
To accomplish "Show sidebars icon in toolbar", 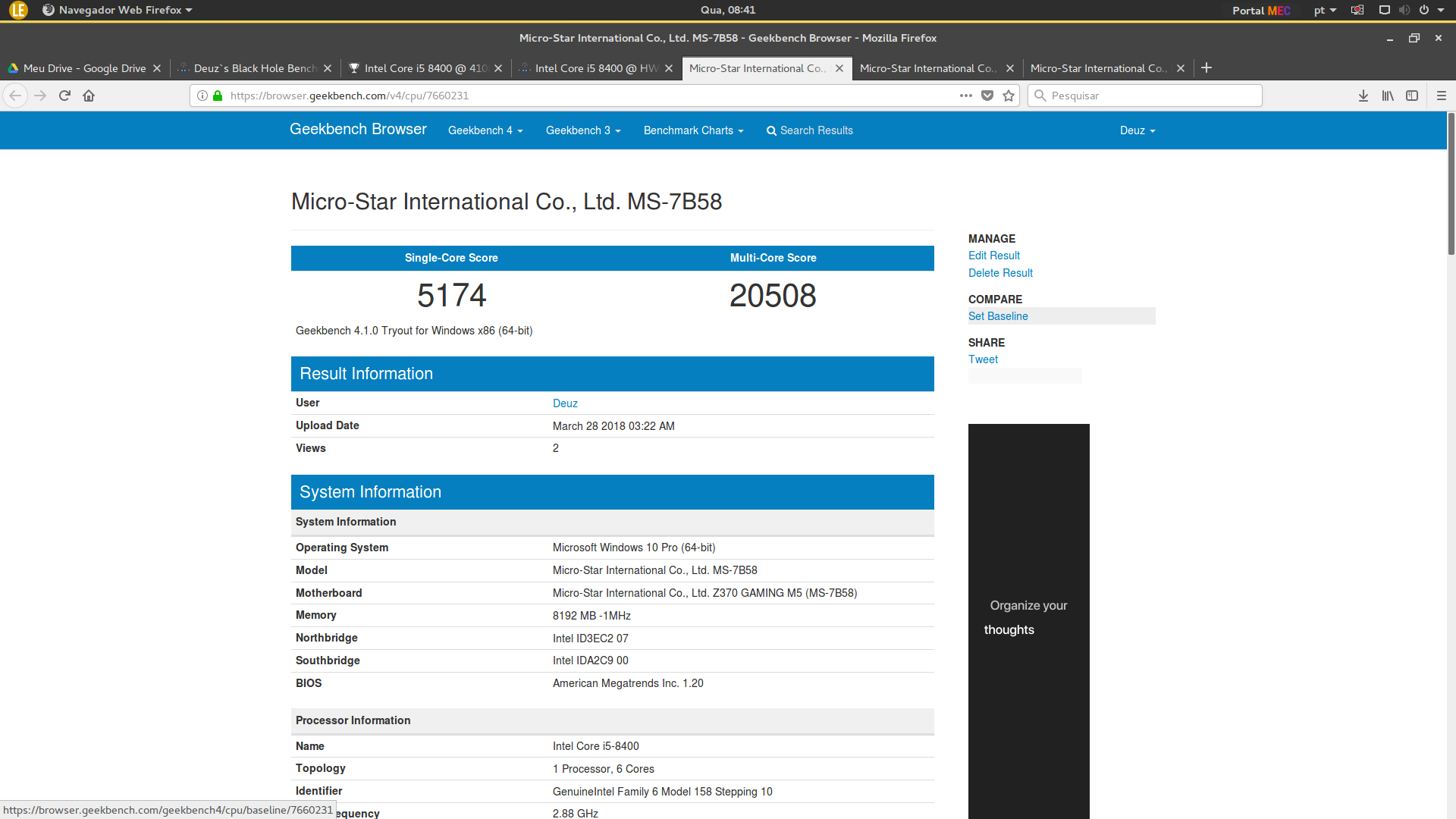I will [x=1412, y=96].
